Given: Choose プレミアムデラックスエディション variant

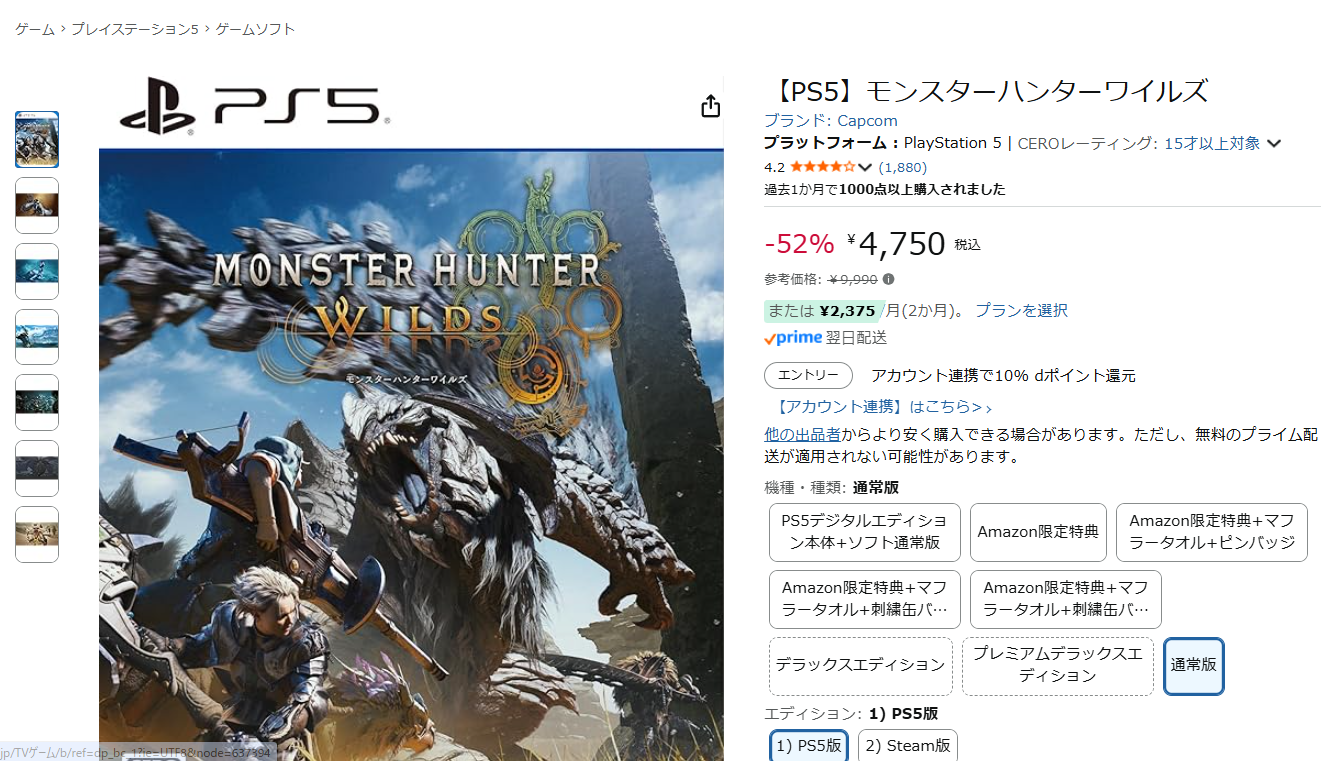Looking at the screenshot, I should [1058, 666].
